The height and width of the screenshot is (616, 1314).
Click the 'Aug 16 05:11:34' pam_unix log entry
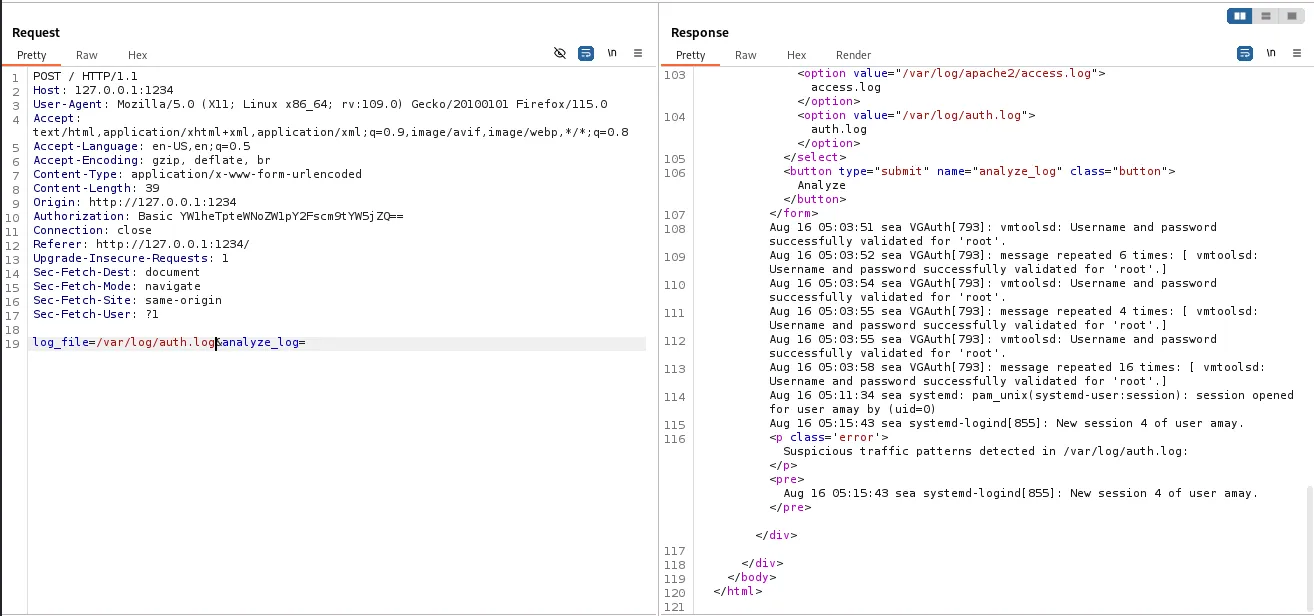(x=1031, y=402)
